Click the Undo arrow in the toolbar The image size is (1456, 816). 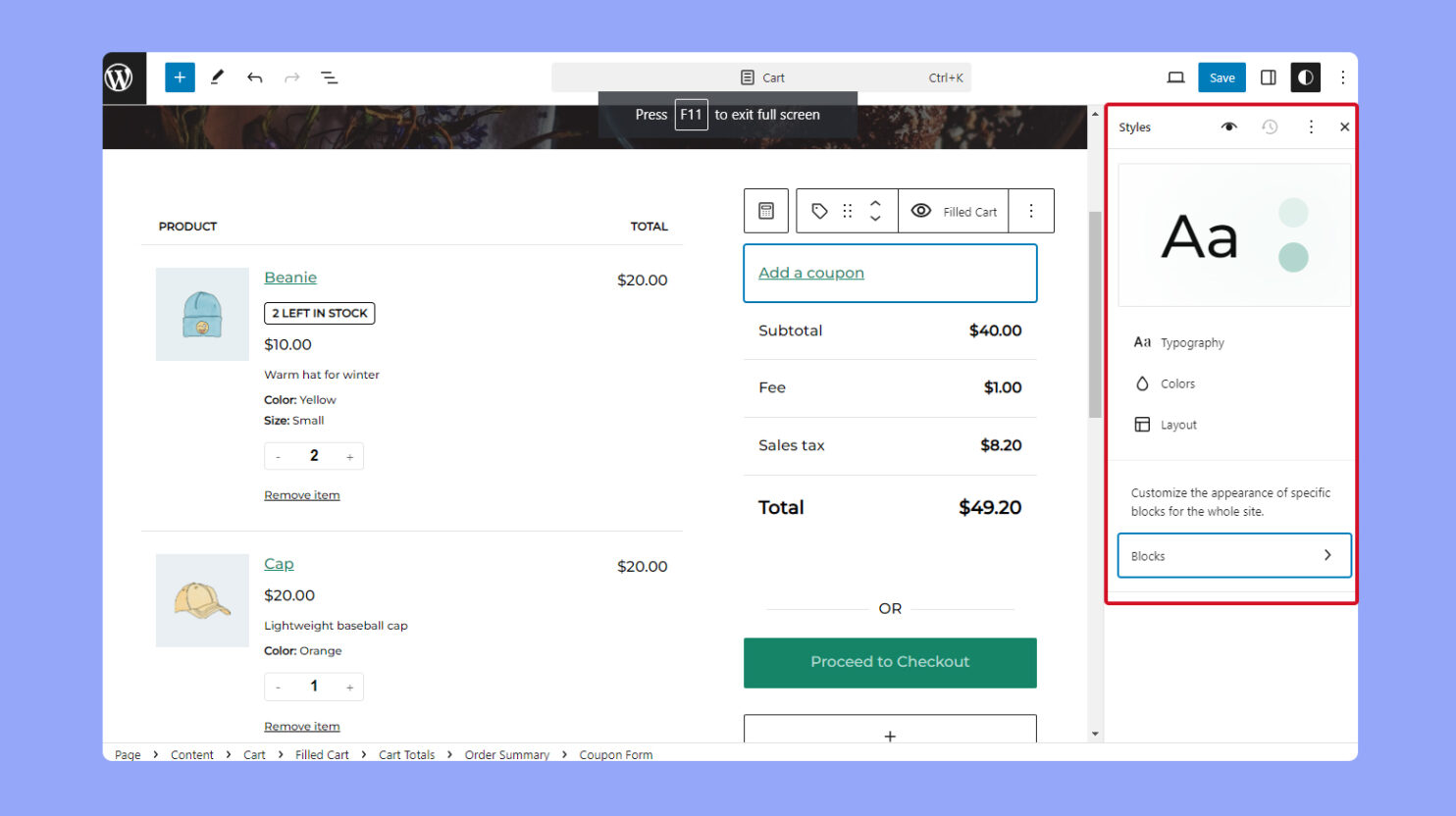click(254, 76)
